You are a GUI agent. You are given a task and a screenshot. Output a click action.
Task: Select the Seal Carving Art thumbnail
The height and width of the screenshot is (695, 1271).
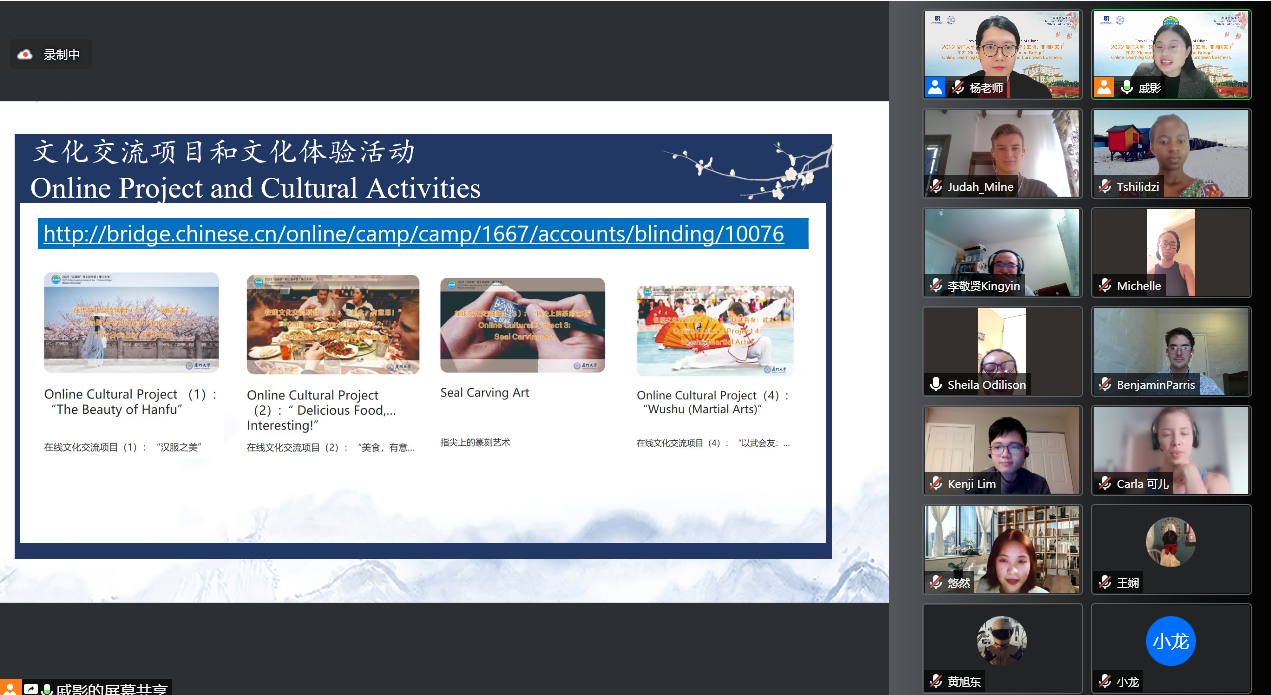(522, 325)
